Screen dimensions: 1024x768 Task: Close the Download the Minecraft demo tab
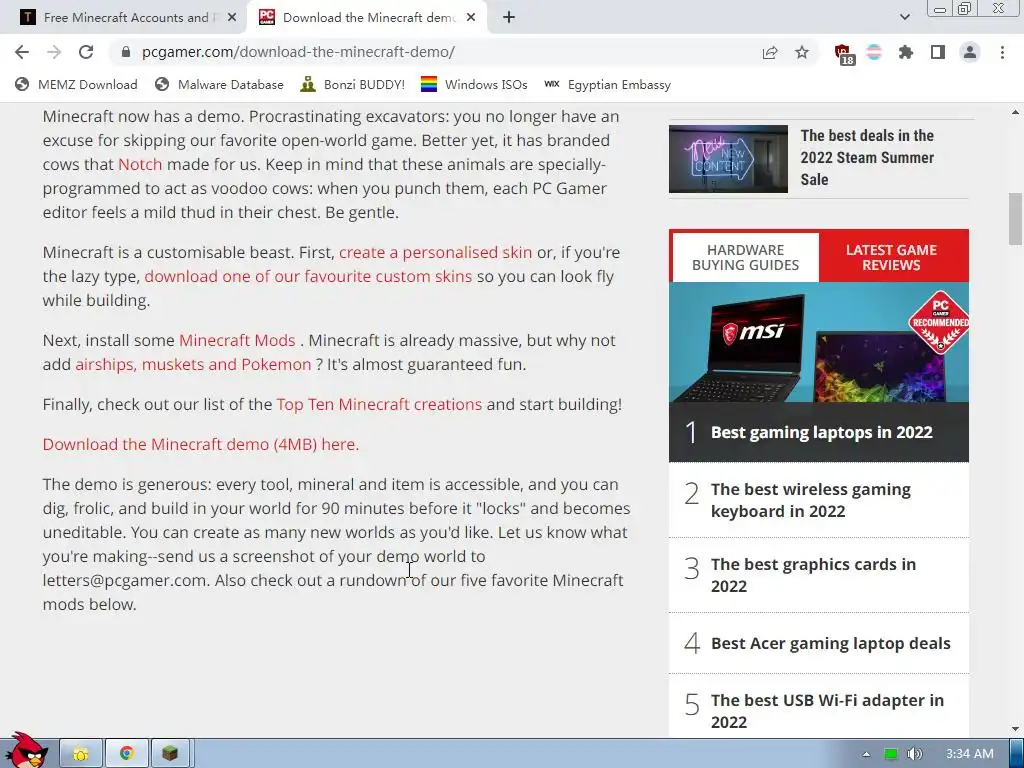(x=471, y=18)
